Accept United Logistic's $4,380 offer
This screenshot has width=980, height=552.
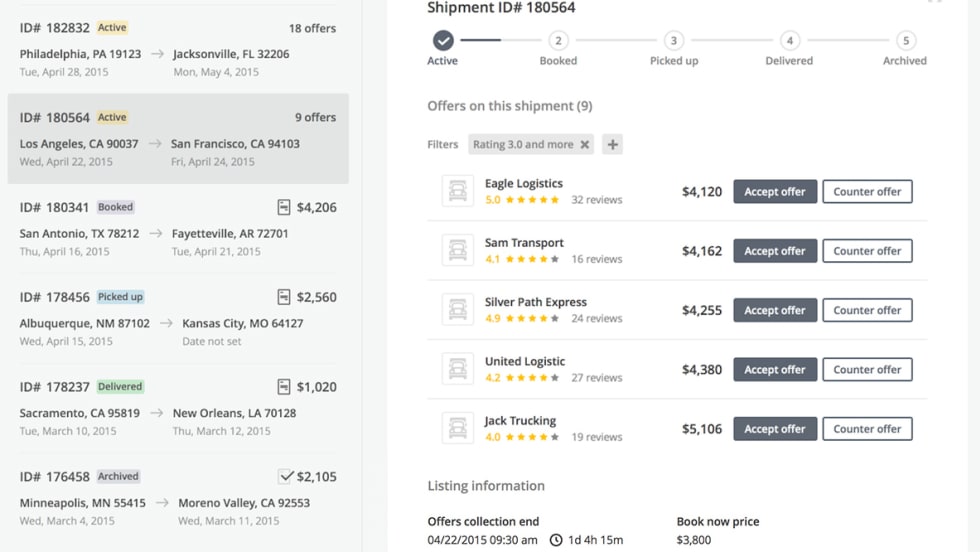(x=775, y=370)
